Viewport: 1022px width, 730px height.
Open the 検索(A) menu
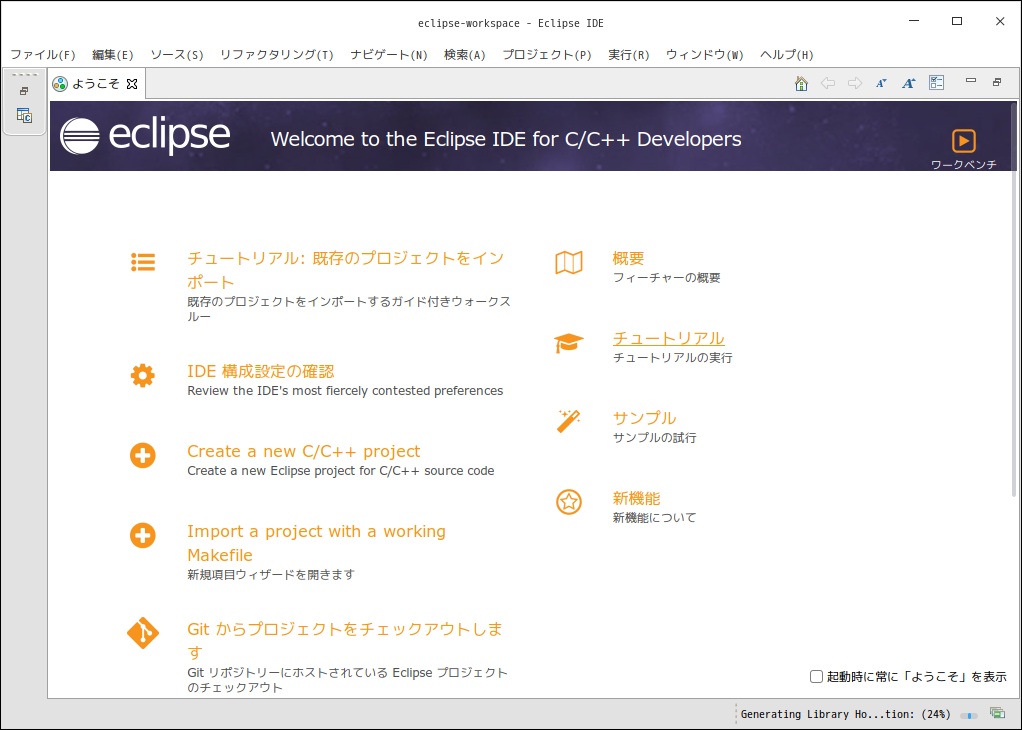click(x=465, y=55)
